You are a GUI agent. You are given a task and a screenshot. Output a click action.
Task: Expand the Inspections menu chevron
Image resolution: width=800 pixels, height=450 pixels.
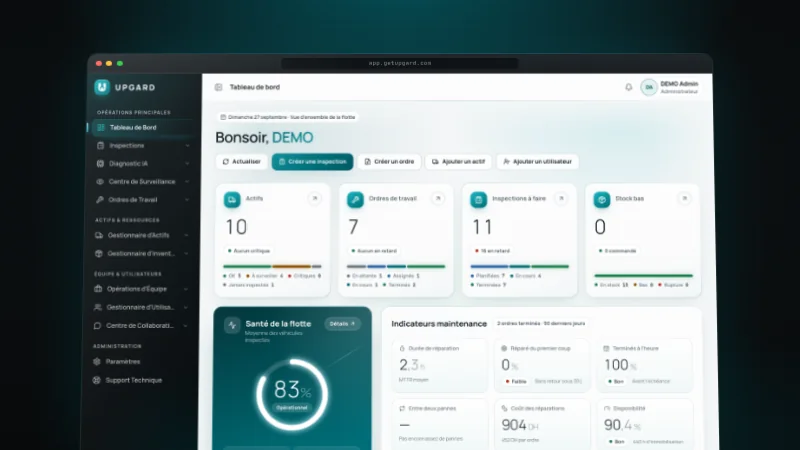tap(187, 146)
